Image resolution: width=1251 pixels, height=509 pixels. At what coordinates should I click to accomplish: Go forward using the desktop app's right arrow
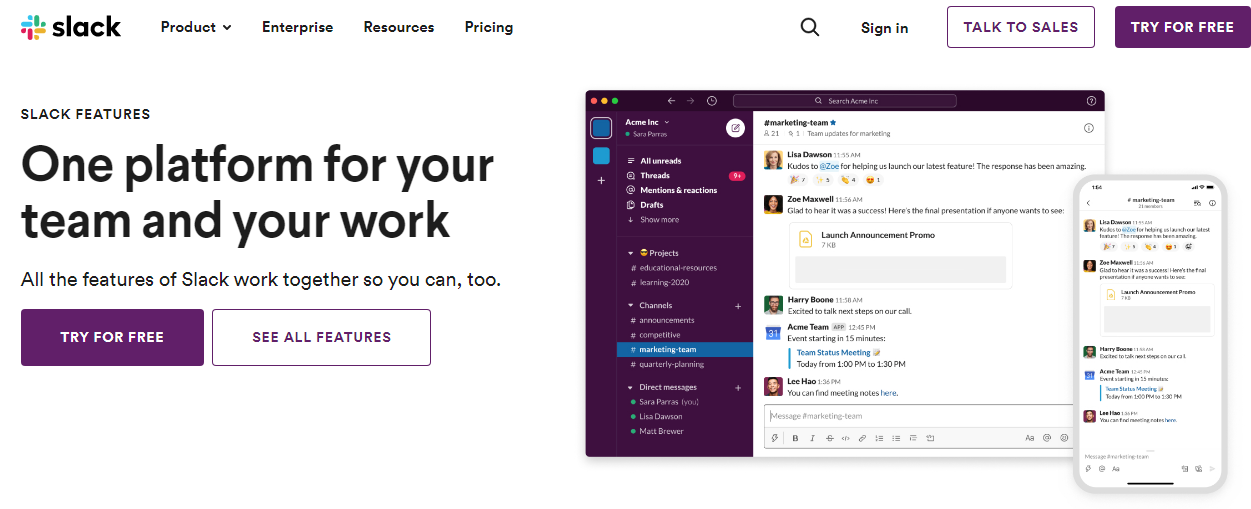coord(690,101)
